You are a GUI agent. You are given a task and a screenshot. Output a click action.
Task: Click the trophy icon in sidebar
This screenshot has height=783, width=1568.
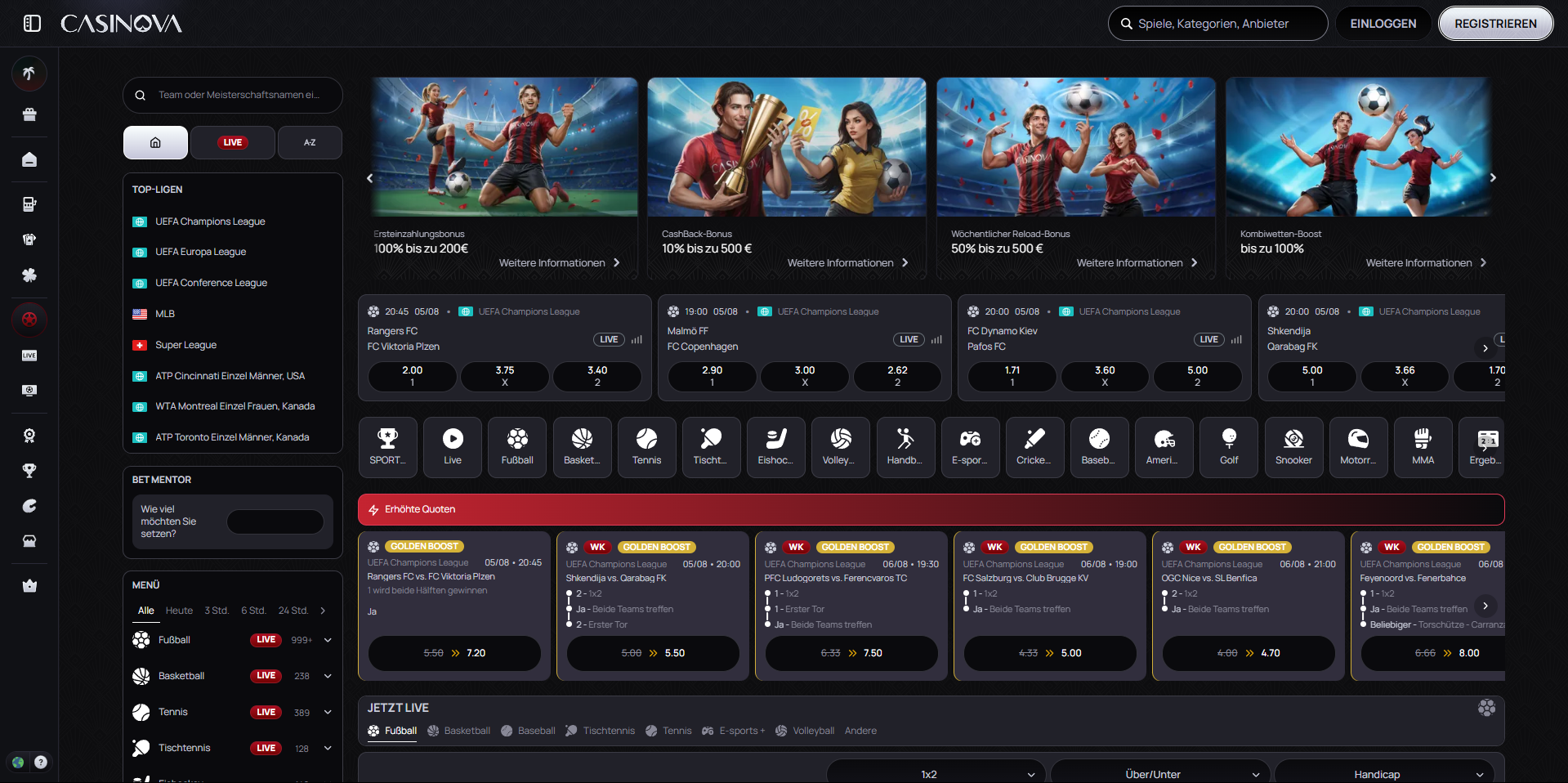[x=29, y=471]
